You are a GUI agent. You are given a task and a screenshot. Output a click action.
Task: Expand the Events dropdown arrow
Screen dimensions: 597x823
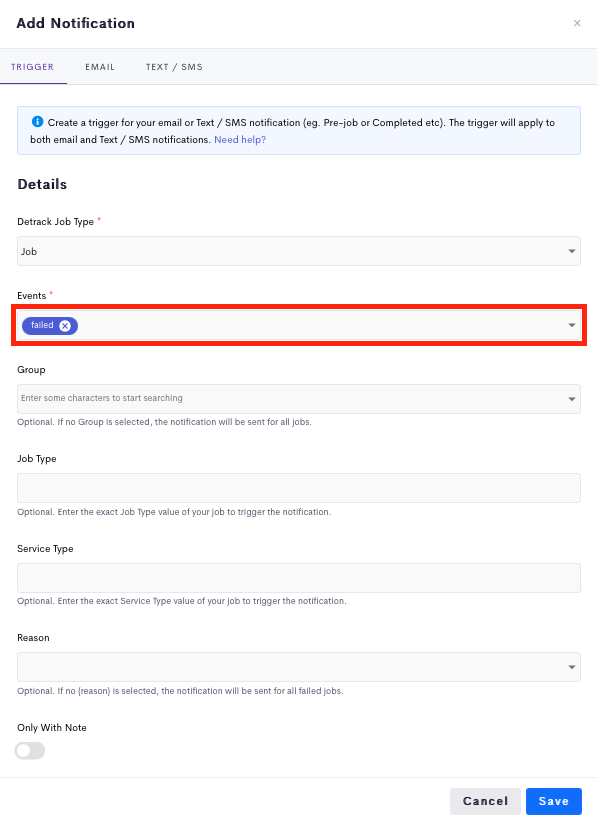click(x=572, y=325)
